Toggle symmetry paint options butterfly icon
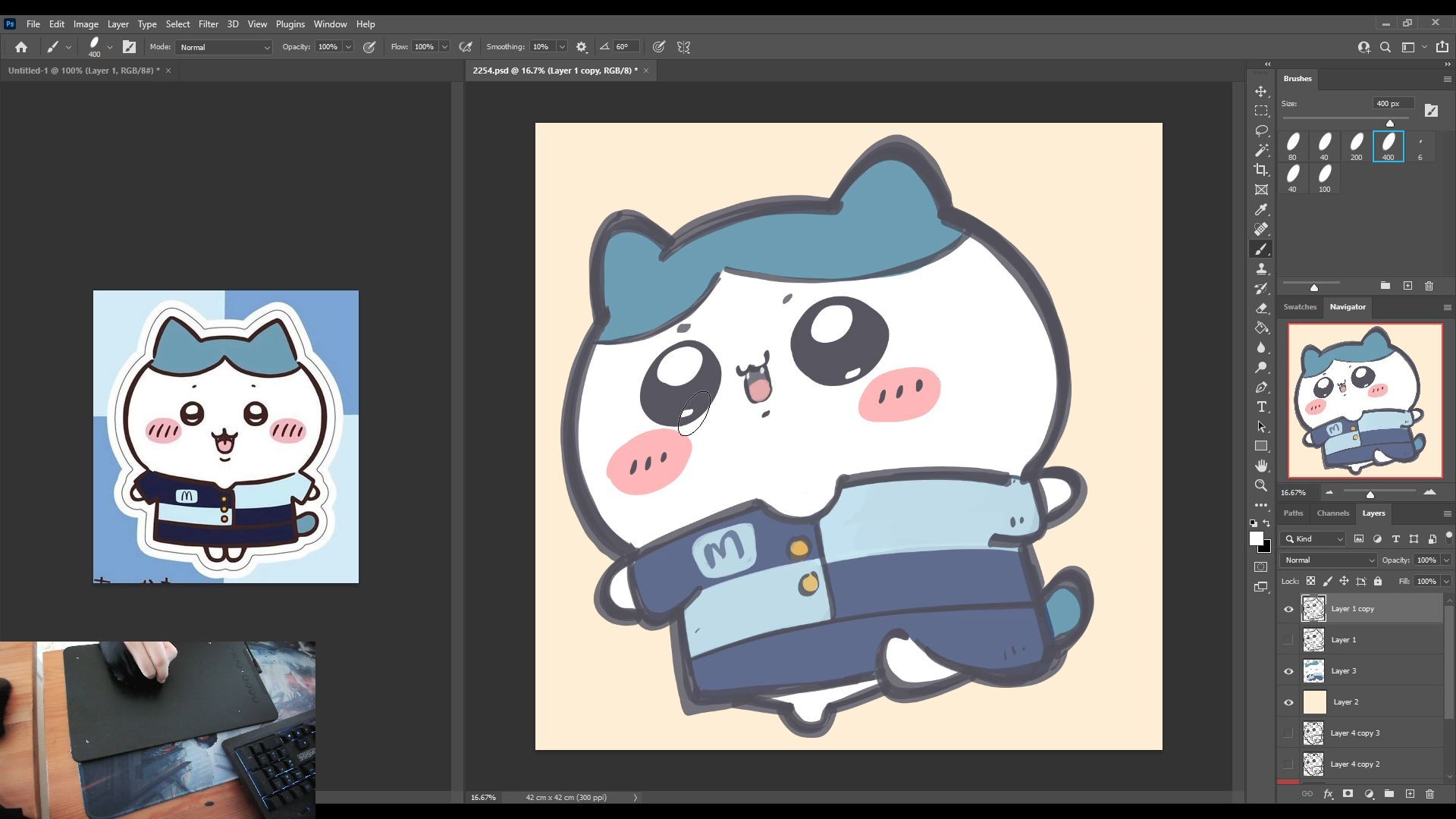This screenshot has width=1456, height=819. [683, 47]
